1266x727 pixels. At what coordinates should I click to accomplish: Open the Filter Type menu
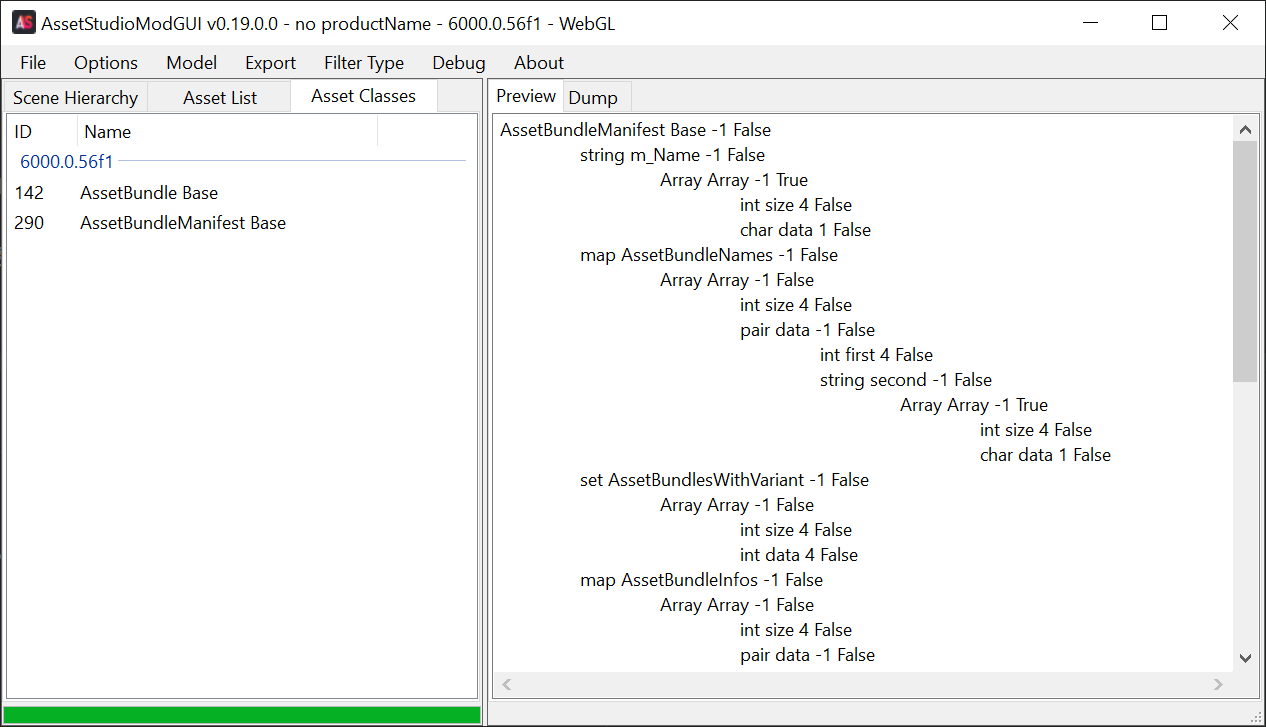click(364, 63)
